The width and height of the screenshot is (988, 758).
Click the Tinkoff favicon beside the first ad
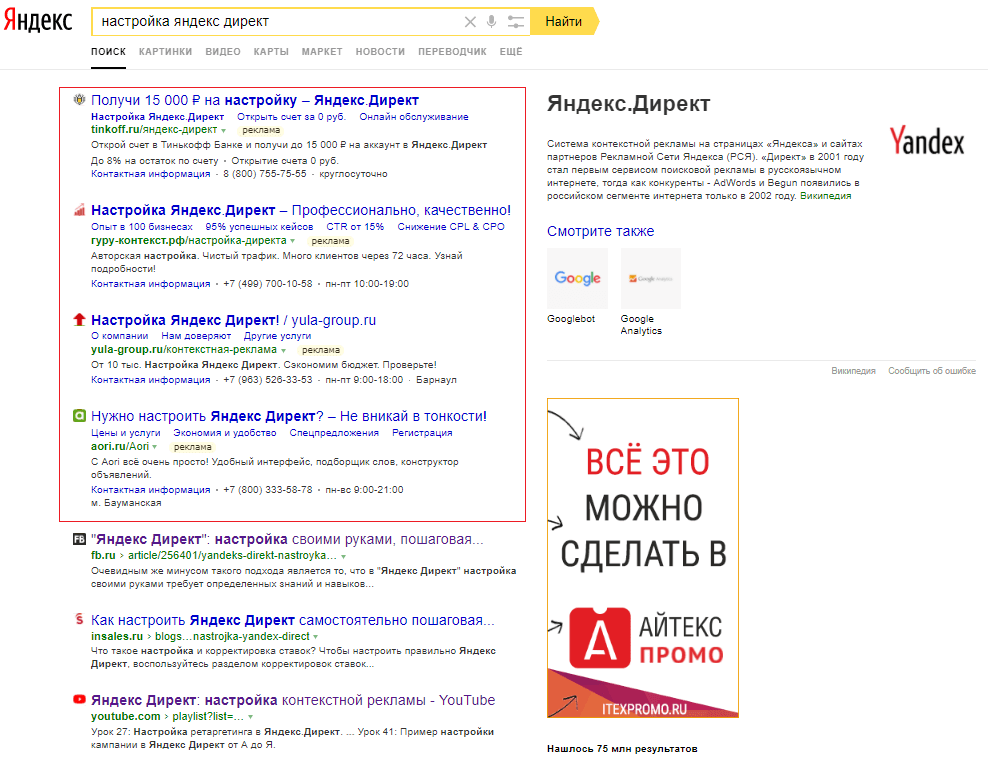[79, 99]
